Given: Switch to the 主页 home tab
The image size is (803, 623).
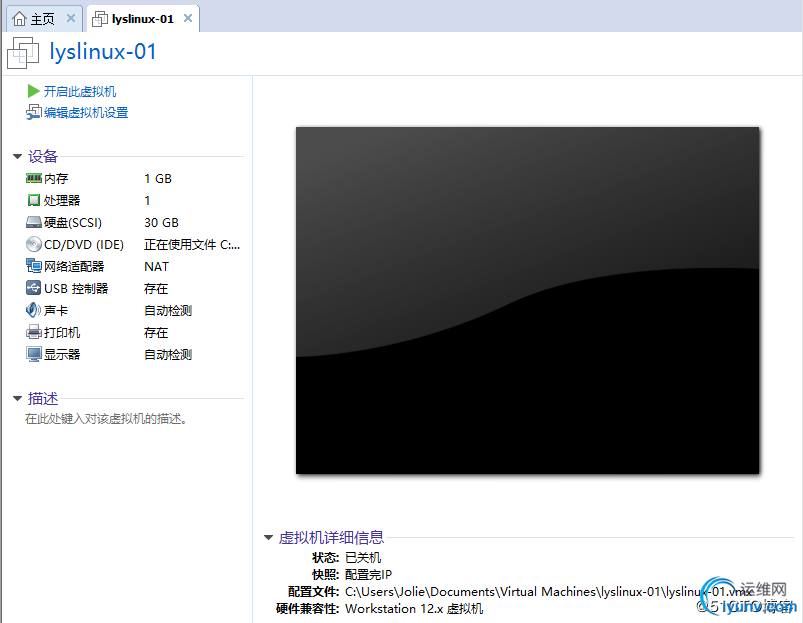Looking at the screenshot, I should click(x=43, y=19).
